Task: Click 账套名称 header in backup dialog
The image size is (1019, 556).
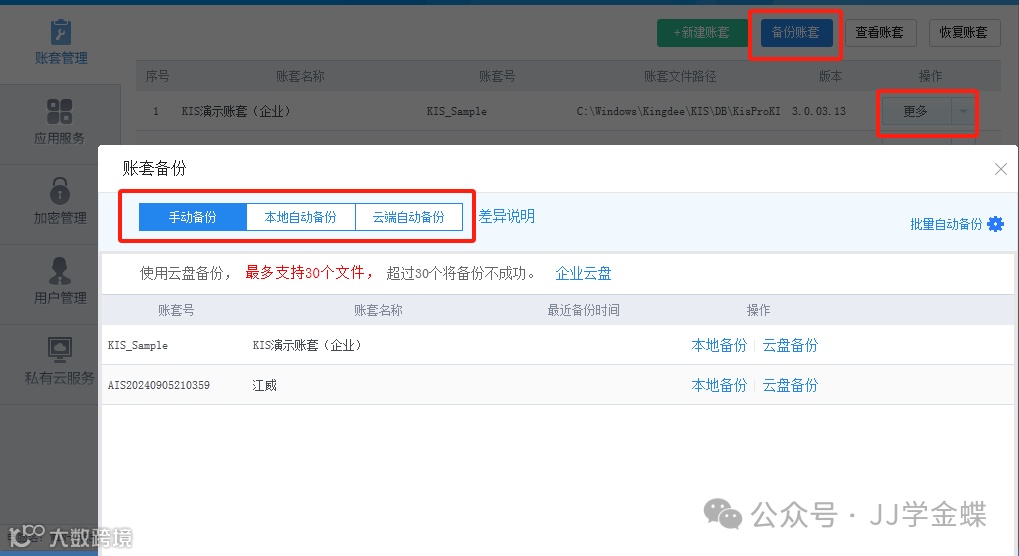Action: coord(378,310)
